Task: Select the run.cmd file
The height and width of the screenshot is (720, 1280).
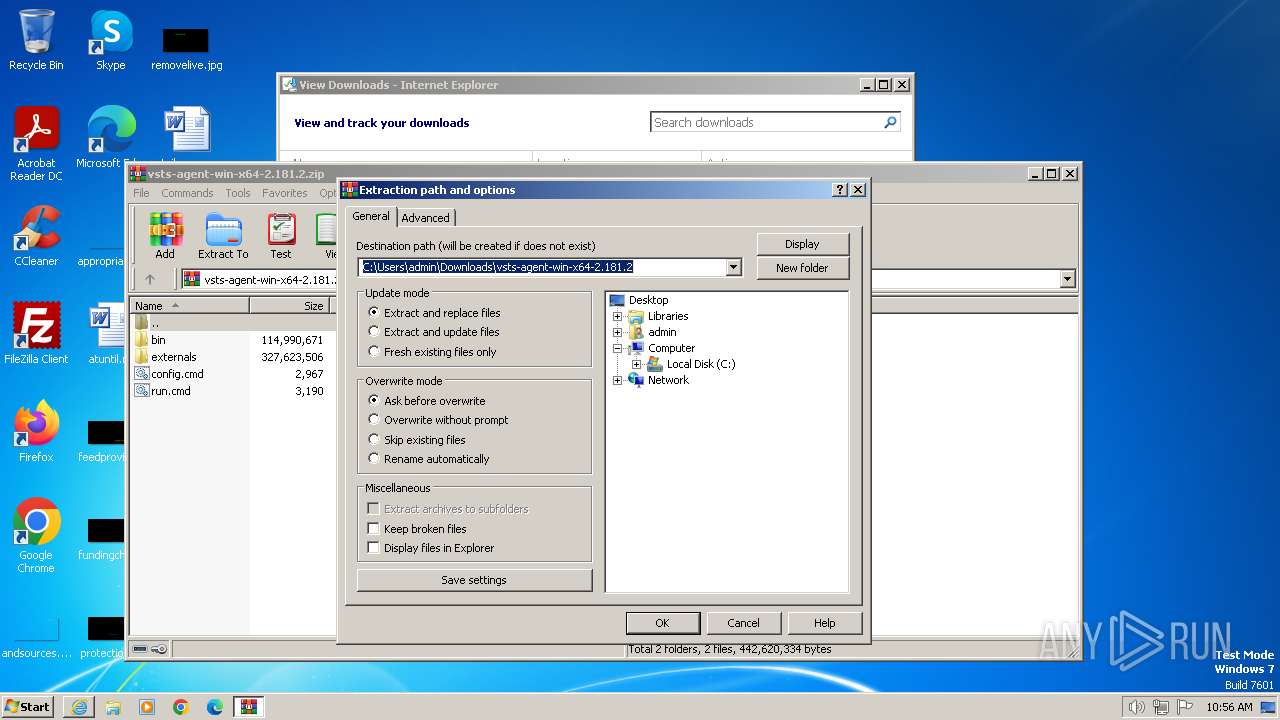Action: tap(170, 391)
